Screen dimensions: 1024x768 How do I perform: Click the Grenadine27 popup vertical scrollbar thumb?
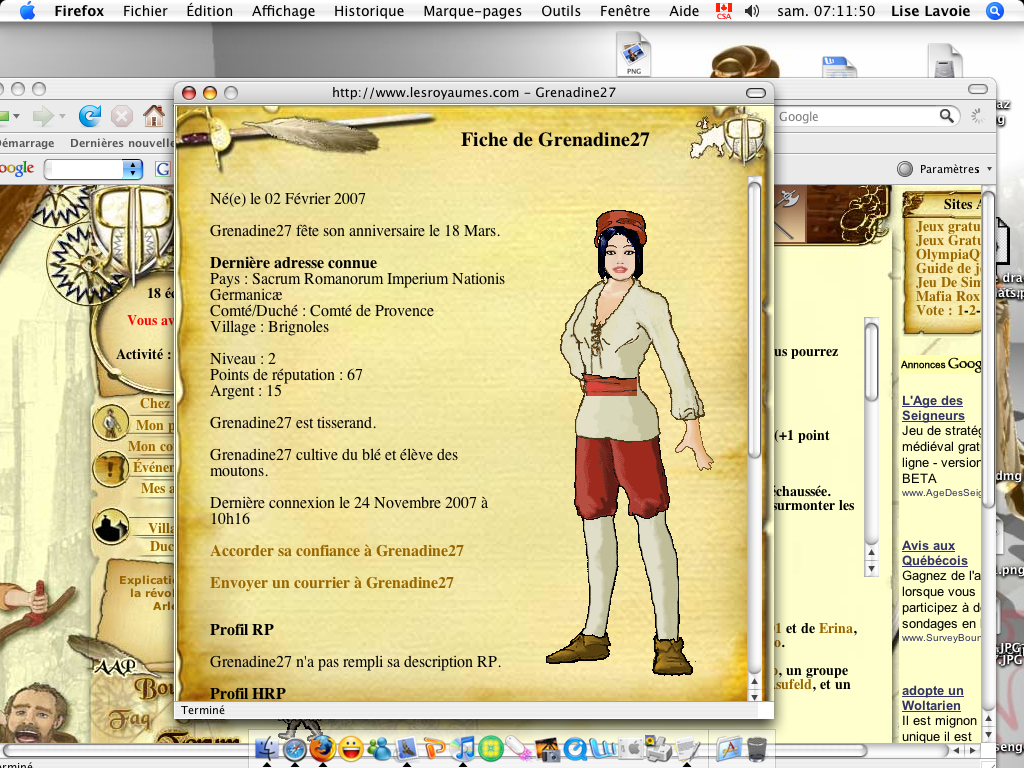point(754,320)
